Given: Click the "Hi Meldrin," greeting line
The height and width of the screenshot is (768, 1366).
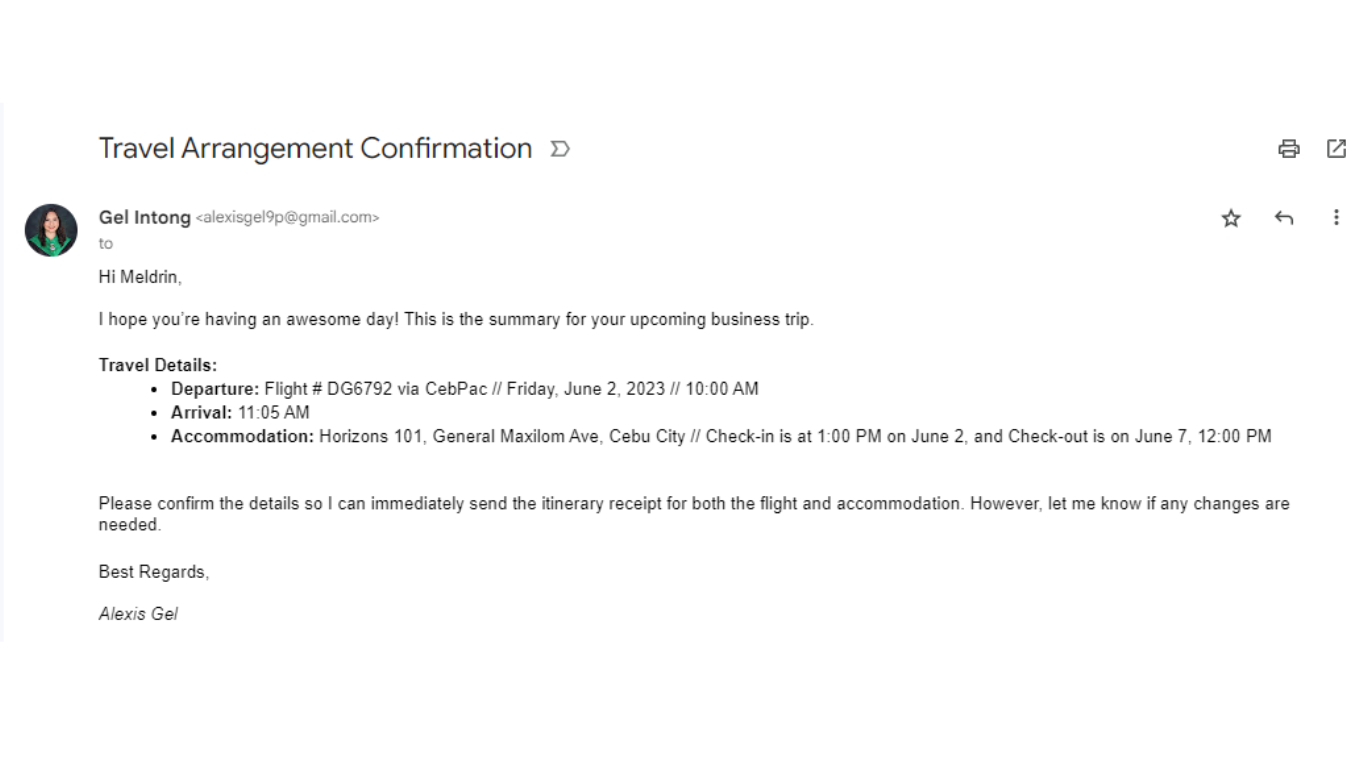Looking at the screenshot, I should 140,277.
